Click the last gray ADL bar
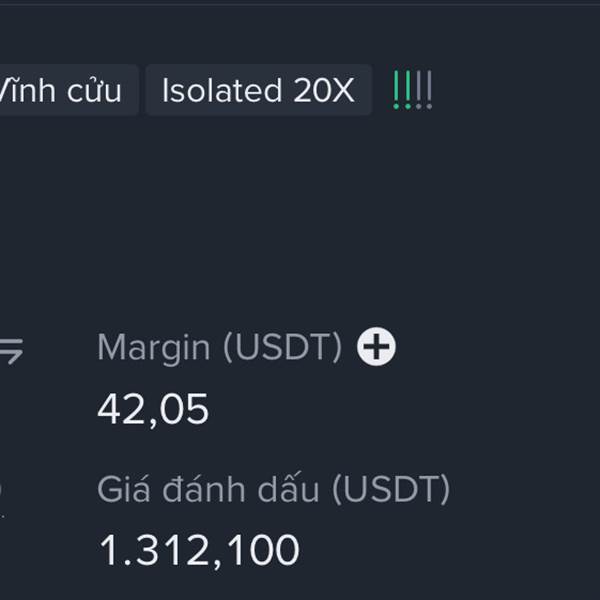Screen dimensions: 600x600 coord(430,90)
